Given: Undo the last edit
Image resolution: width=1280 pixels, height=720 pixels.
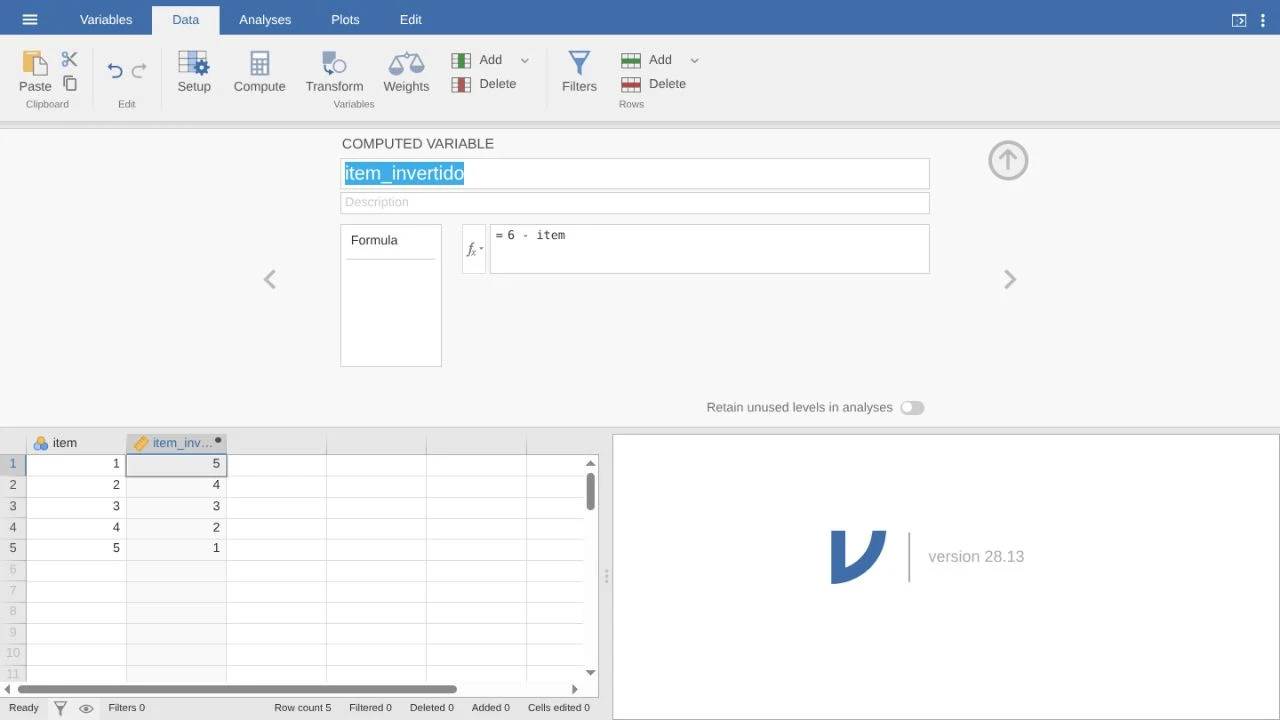Looking at the screenshot, I should (115, 70).
